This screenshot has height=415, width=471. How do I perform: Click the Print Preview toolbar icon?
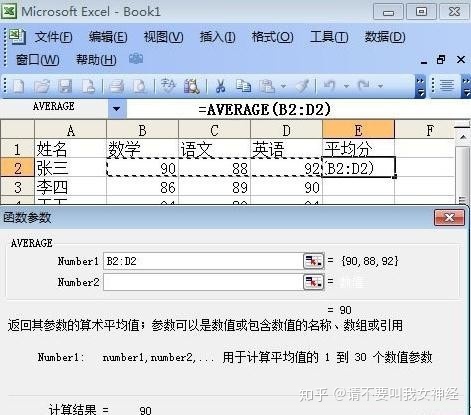(140, 86)
